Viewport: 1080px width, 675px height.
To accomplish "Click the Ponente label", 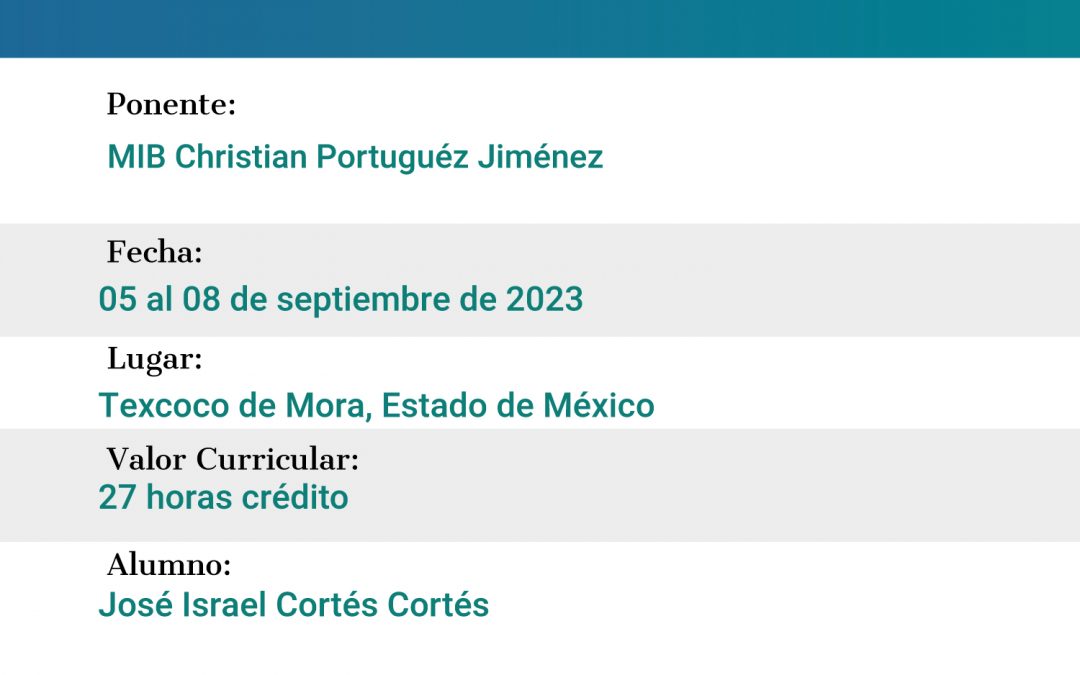I will tap(171, 105).
